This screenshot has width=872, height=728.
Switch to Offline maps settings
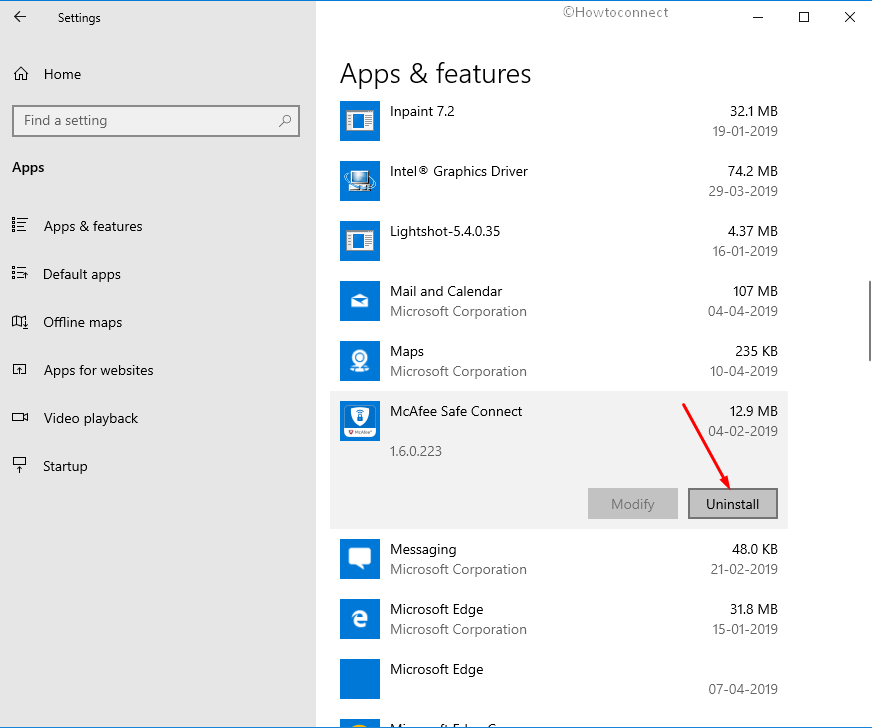(83, 322)
